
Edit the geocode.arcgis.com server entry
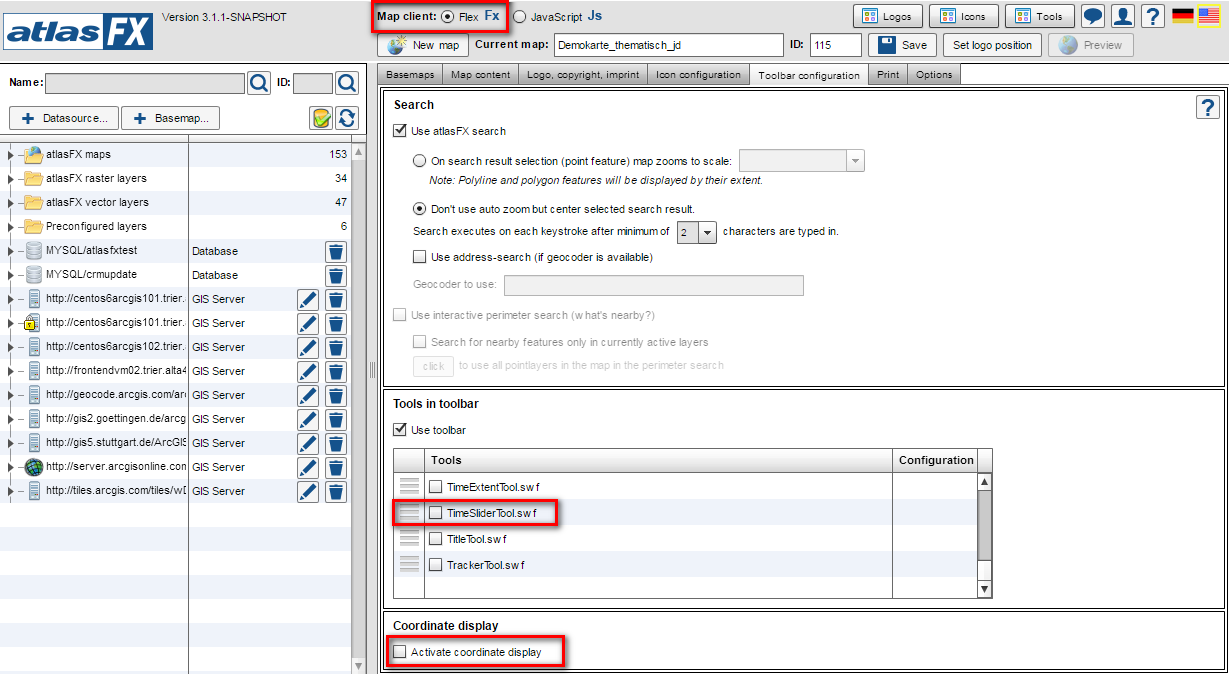tap(308, 395)
